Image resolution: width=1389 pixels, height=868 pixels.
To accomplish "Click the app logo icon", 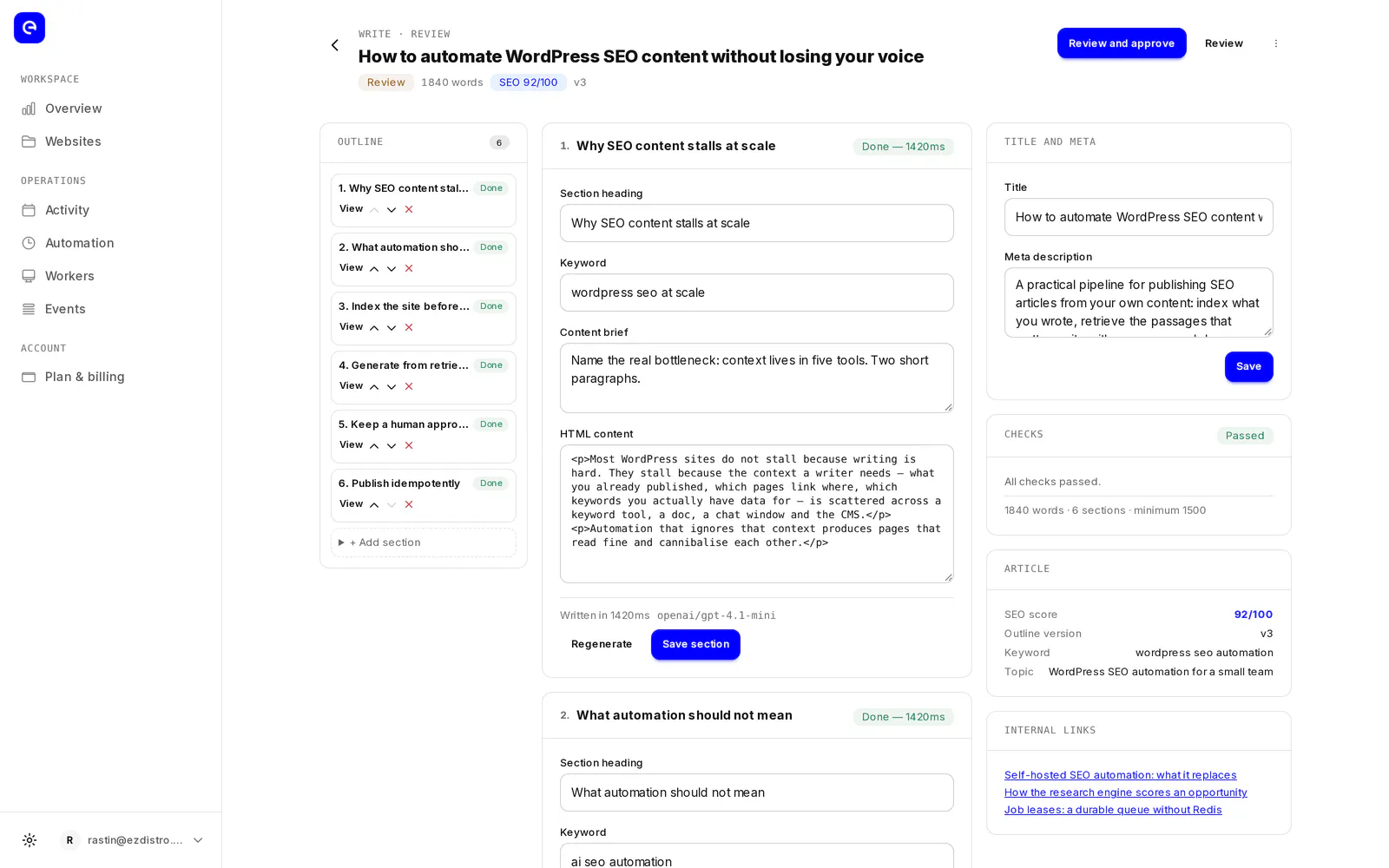I will point(30,28).
